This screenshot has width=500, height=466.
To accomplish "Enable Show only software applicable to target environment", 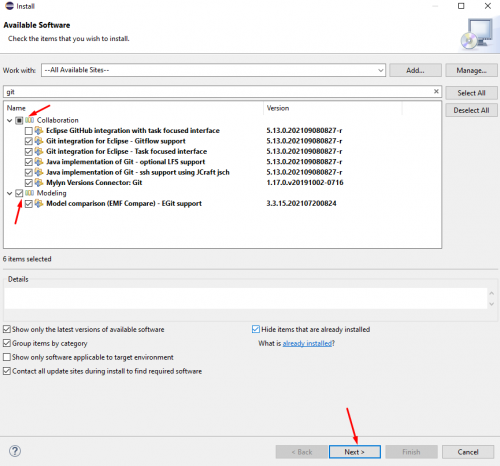I will (7, 357).
